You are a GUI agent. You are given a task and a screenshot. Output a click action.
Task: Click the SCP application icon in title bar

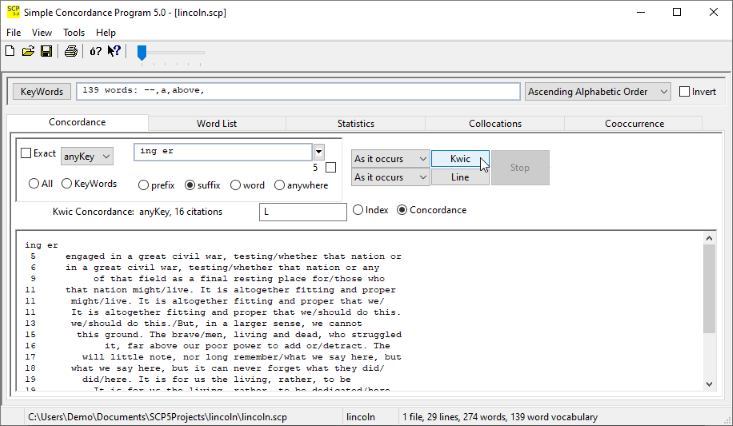(13, 12)
